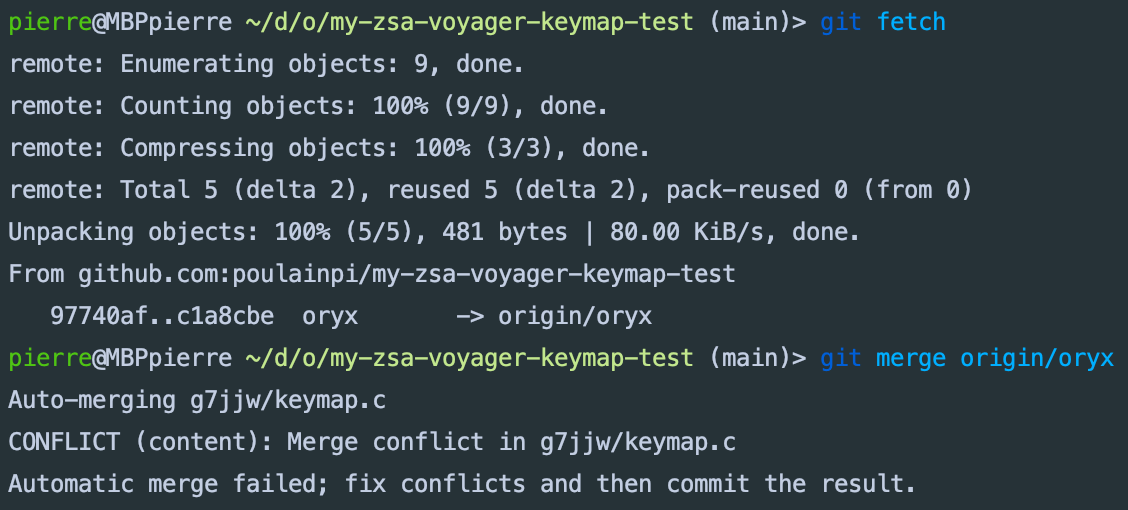Click the '(main)' branch indicator on second prompt
Screen dimensions: 1128x510
point(750,358)
